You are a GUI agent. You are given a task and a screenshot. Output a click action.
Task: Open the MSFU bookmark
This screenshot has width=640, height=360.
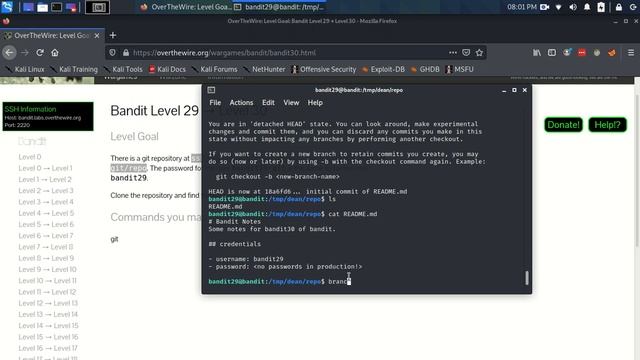coord(459,69)
